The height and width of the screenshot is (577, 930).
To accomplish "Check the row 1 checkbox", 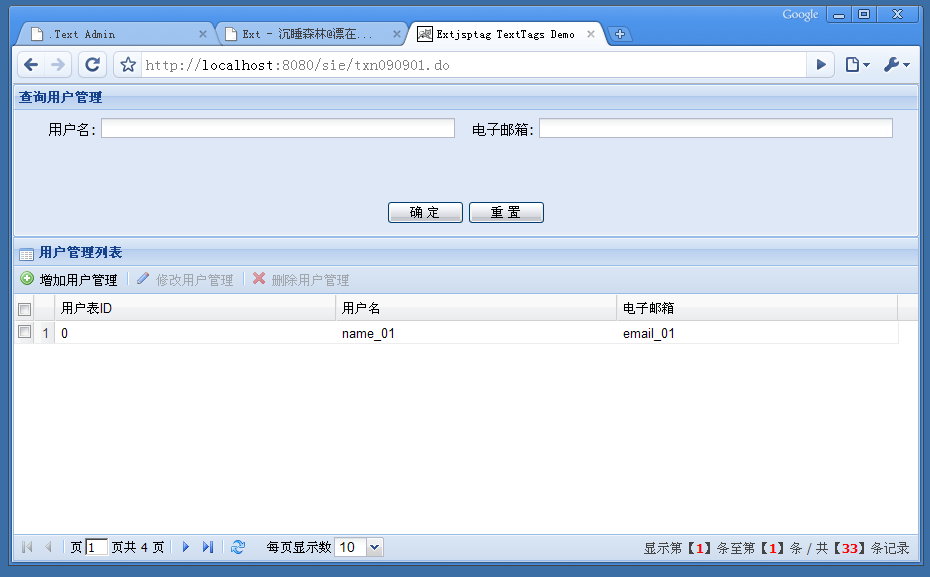I will (24, 331).
